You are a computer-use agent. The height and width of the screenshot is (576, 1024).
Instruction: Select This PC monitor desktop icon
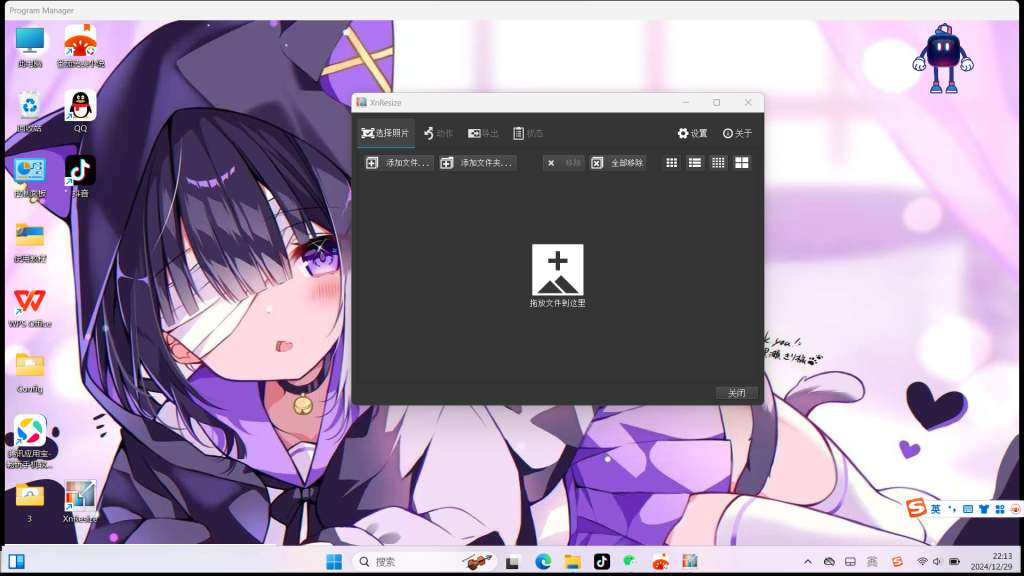[30, 47]
